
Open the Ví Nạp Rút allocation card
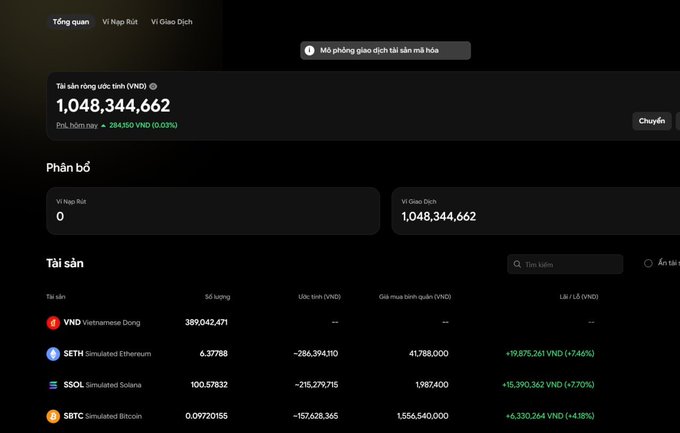click(x=213, y=211)
